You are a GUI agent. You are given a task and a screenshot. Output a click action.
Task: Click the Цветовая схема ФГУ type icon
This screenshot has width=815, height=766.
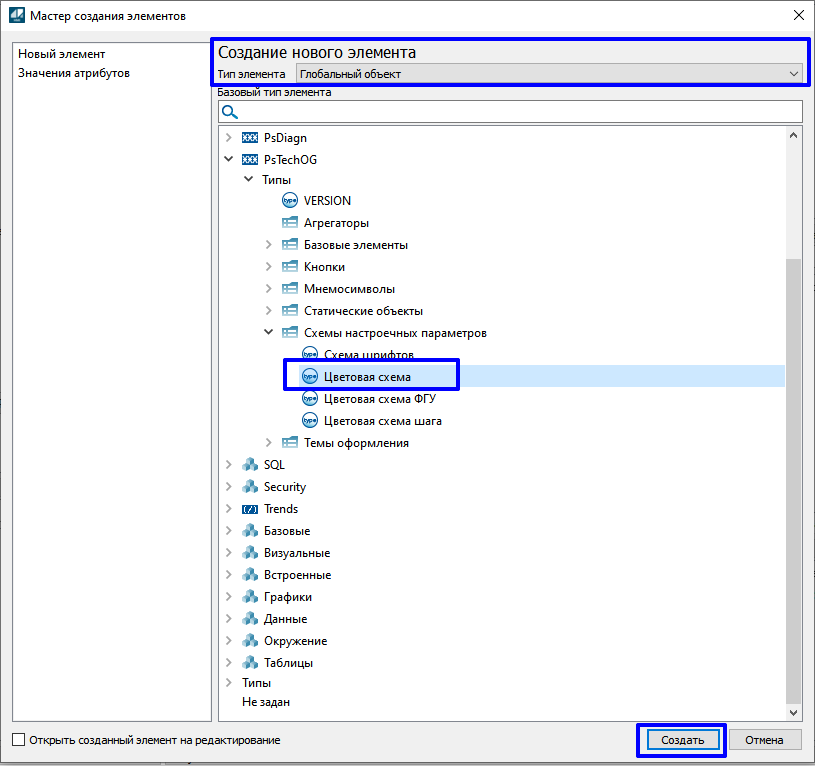coord(310,399)
